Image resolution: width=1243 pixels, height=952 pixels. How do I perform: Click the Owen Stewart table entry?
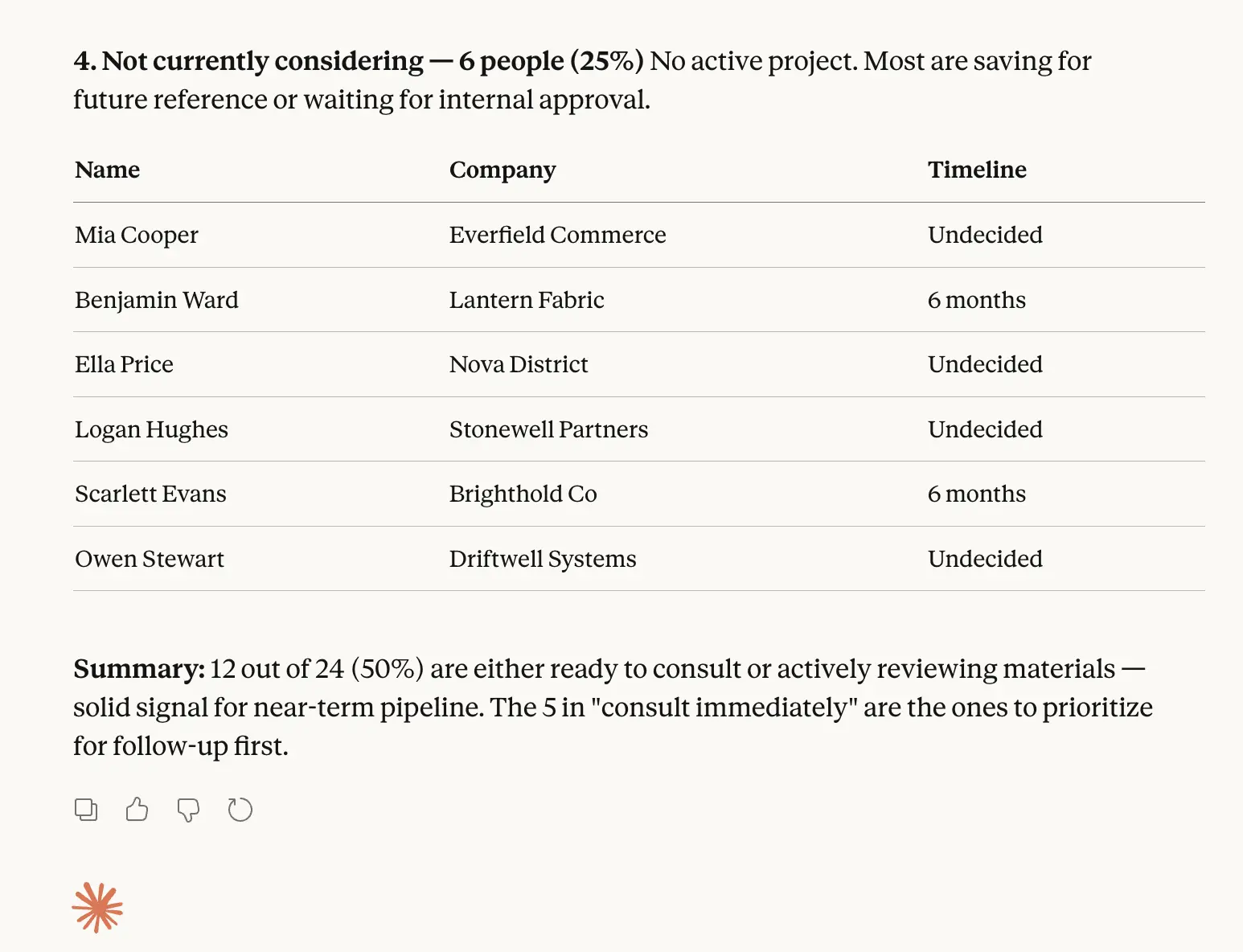point(150,559)
